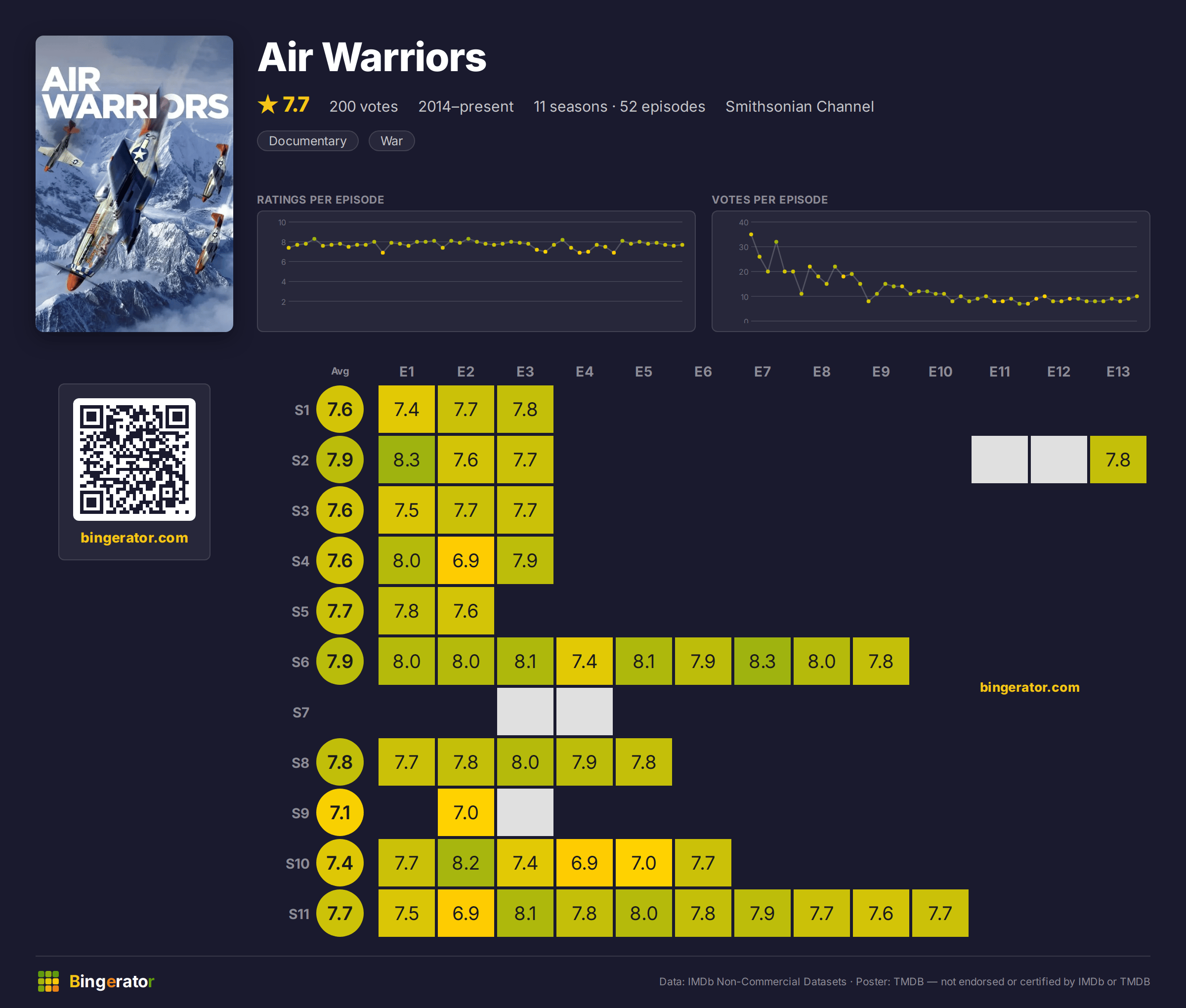Open the Air Warriors poster thumbnail
The image size is (1186, 1008).
(x=134, y=183)
